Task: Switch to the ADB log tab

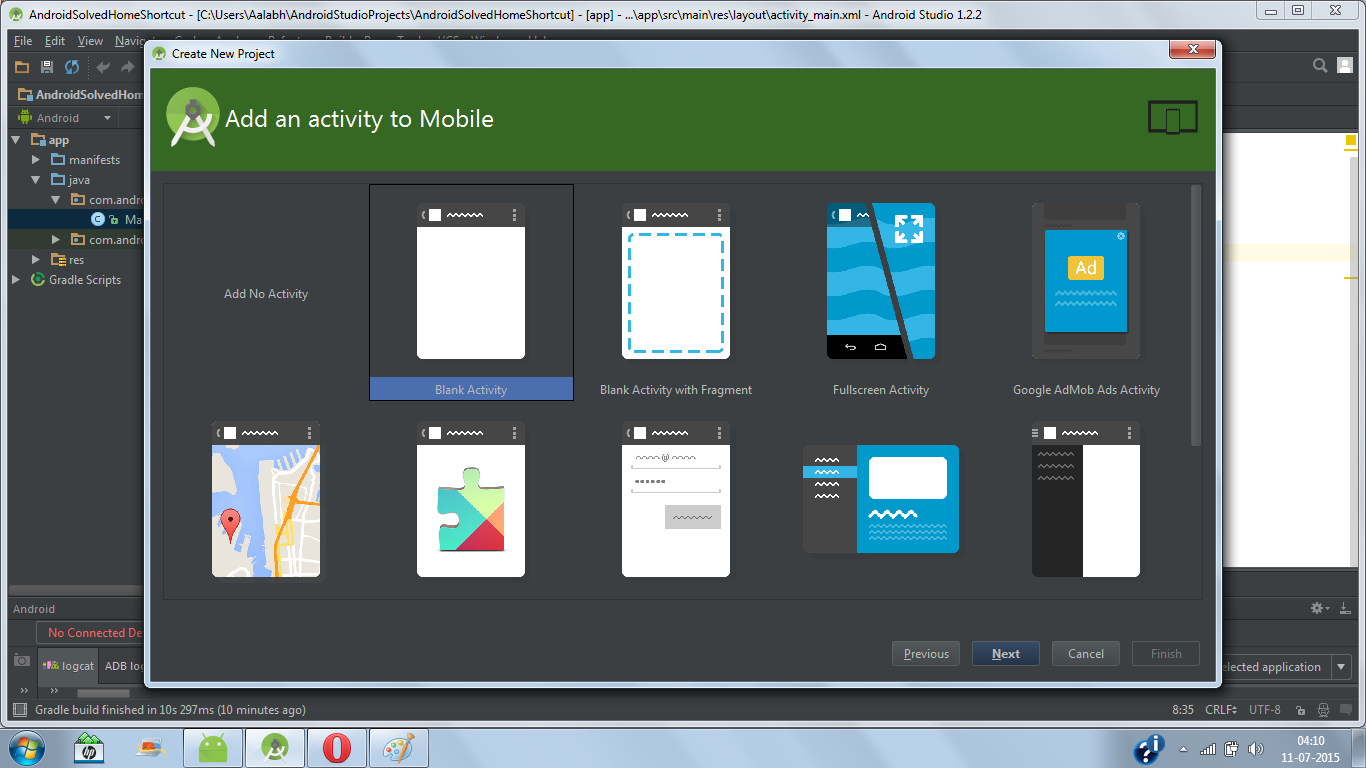Action: pos(123,665)
